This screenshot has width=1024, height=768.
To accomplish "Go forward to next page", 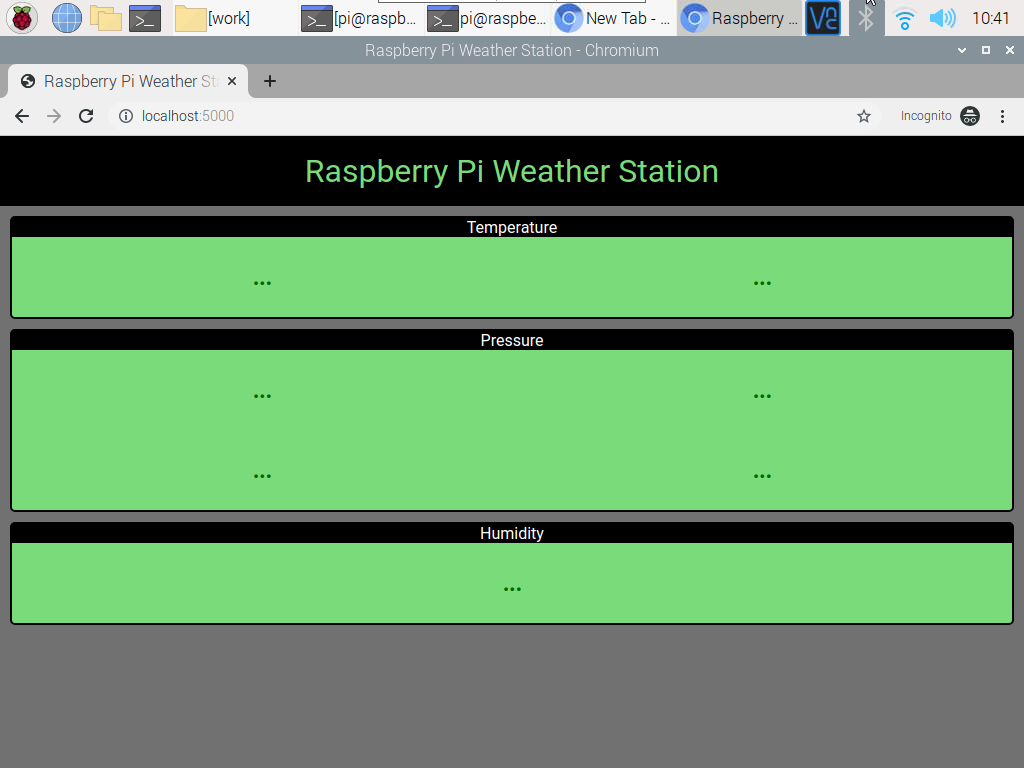I will coord(54,116).
